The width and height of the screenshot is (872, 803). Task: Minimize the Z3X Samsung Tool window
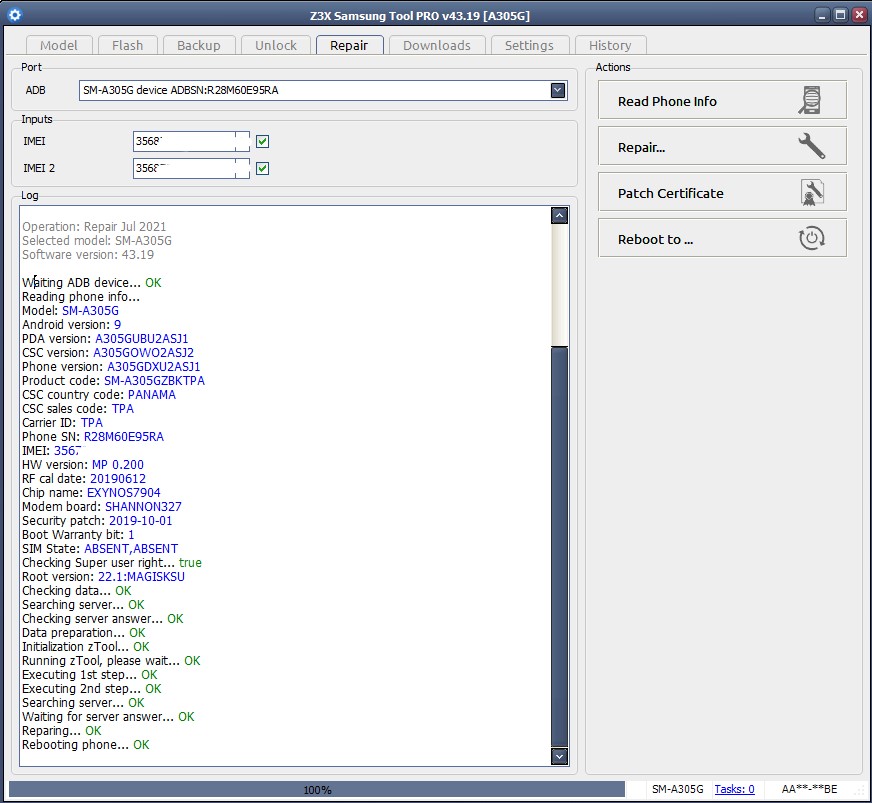point(823,15)
